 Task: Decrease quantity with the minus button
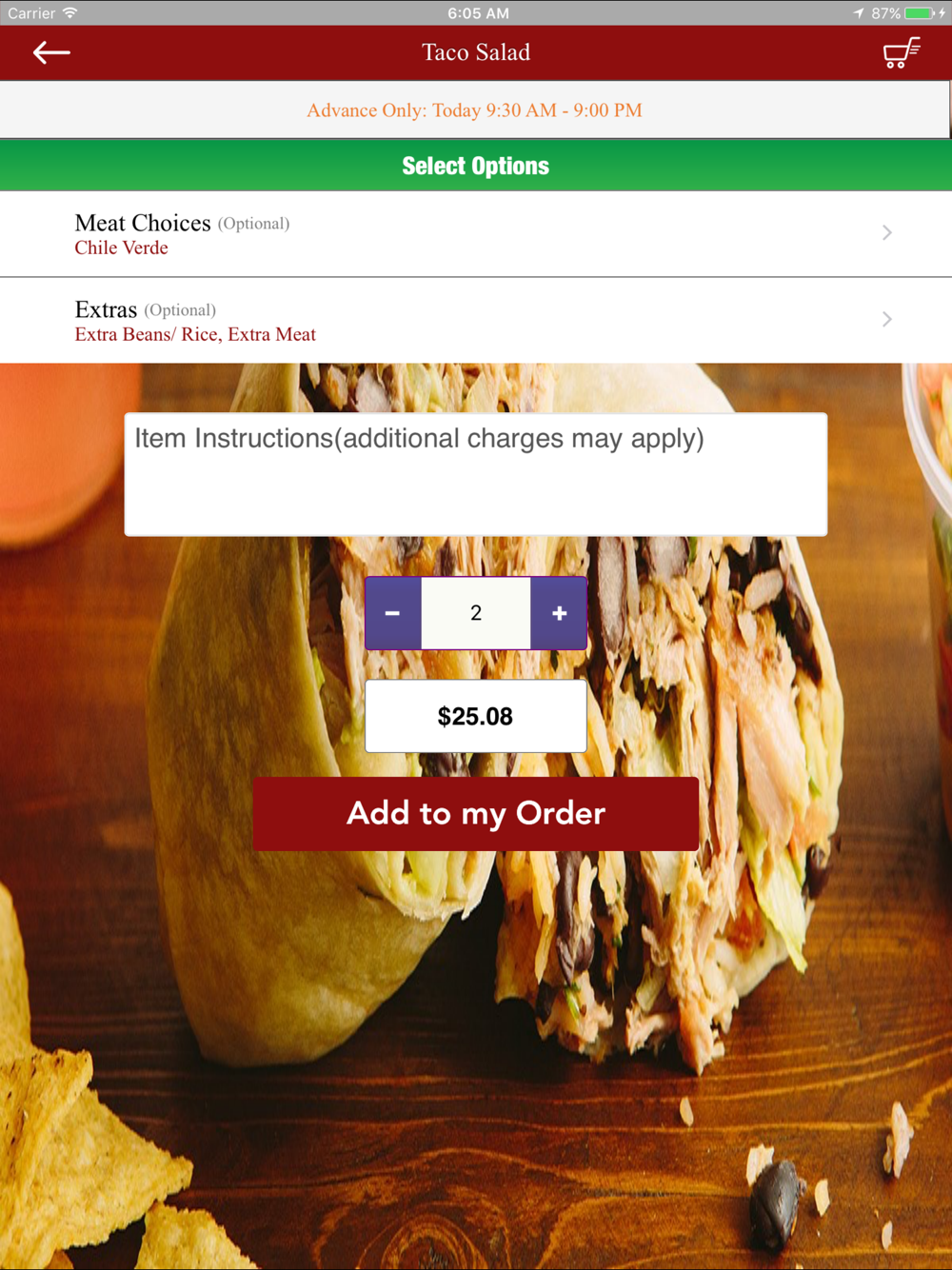pyautogui.click(x=393, y=613)
